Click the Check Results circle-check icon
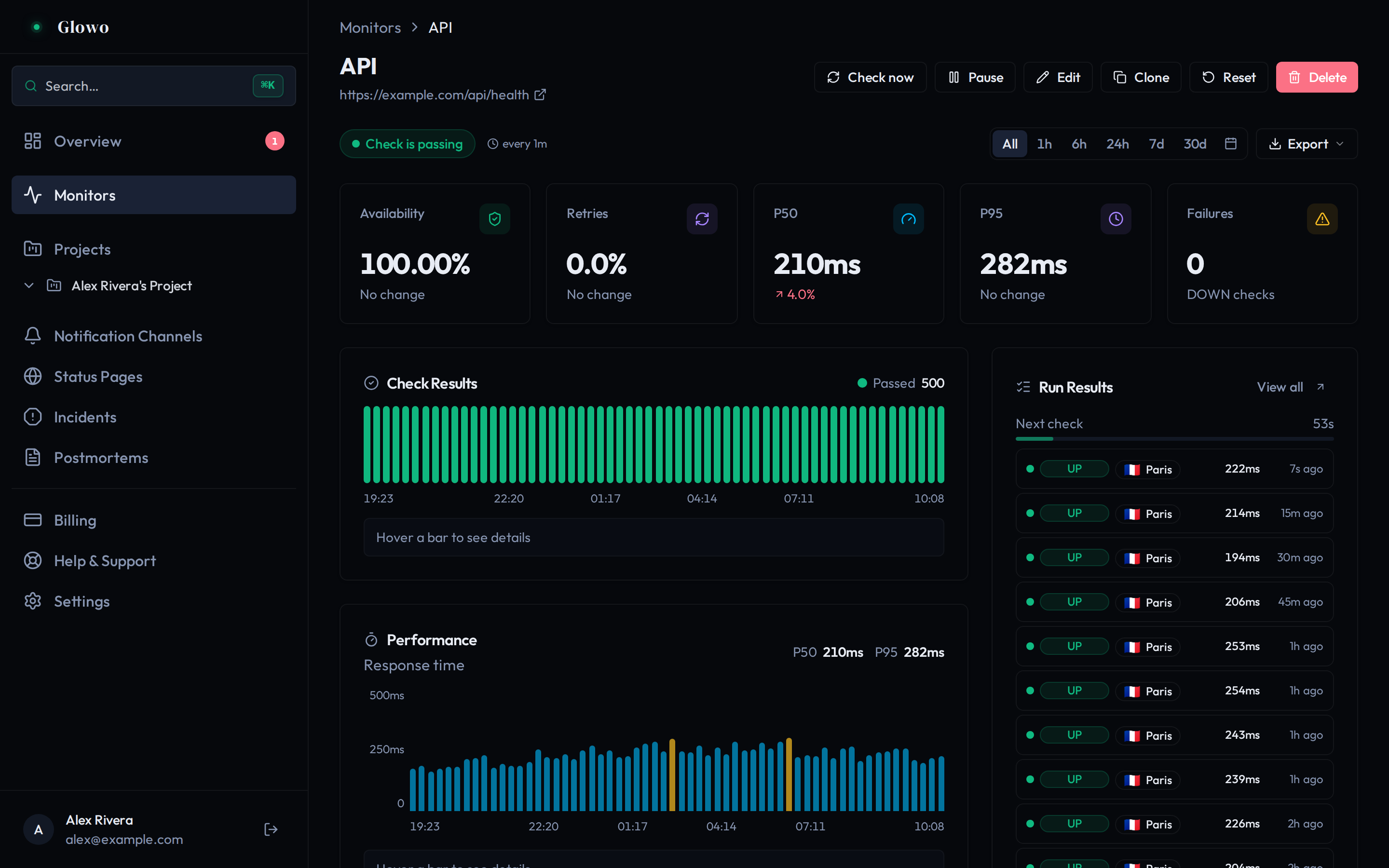 371,383
